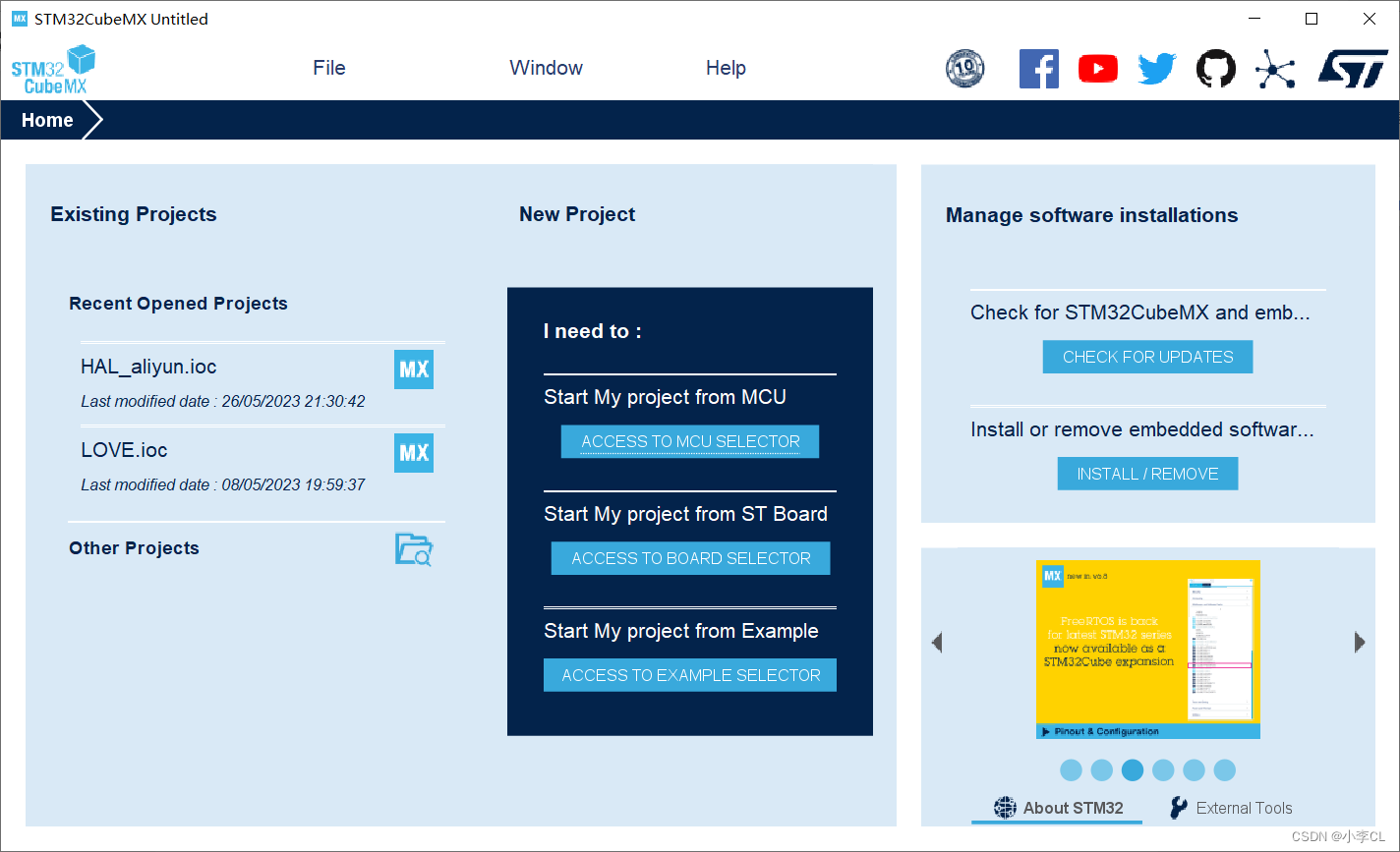
Task: Switch to the External Tools tab
Action: pos(1231,808)
